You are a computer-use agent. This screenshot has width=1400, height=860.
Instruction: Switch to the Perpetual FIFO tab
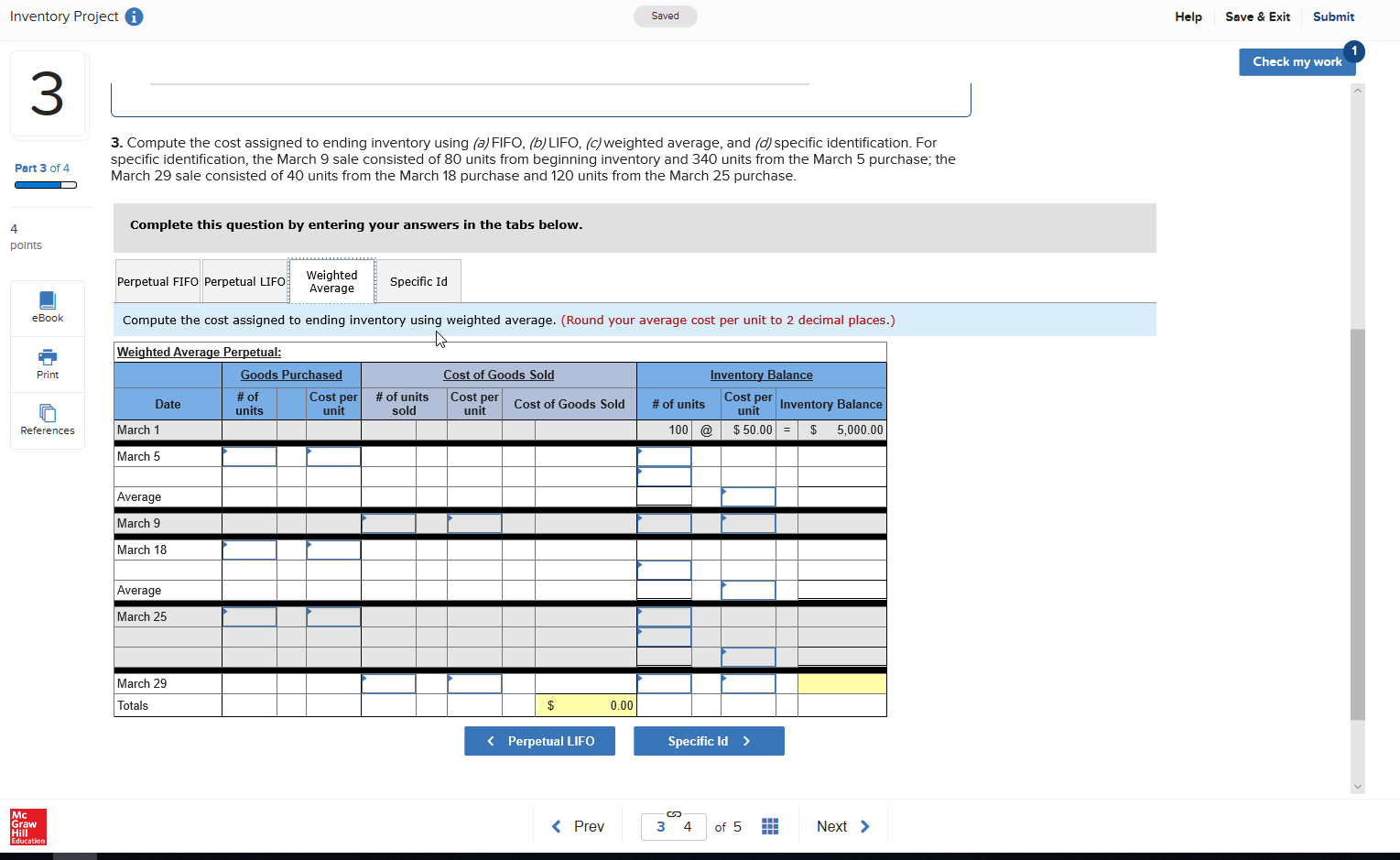157,280
